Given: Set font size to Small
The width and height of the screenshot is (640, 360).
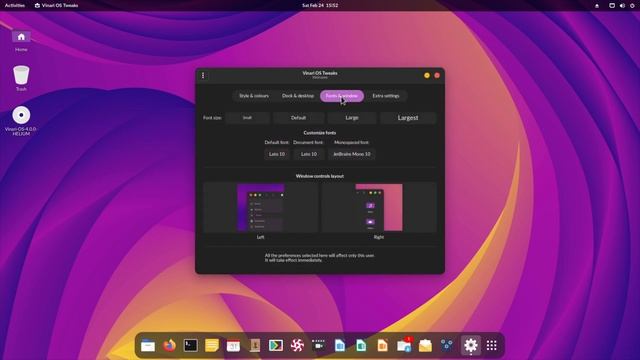Looking at the screenshot, I should coord(247,118).
